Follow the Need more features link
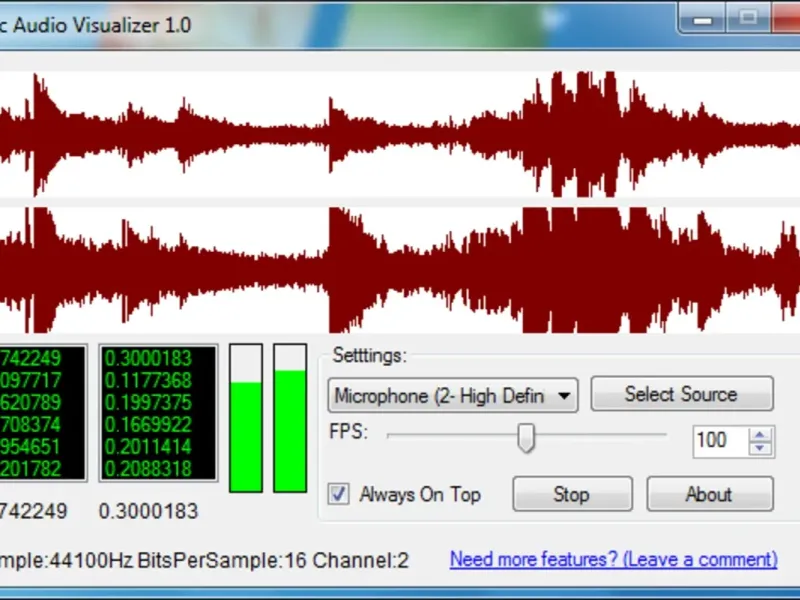This screenshot has height=600, width=800. coord(614,560)
